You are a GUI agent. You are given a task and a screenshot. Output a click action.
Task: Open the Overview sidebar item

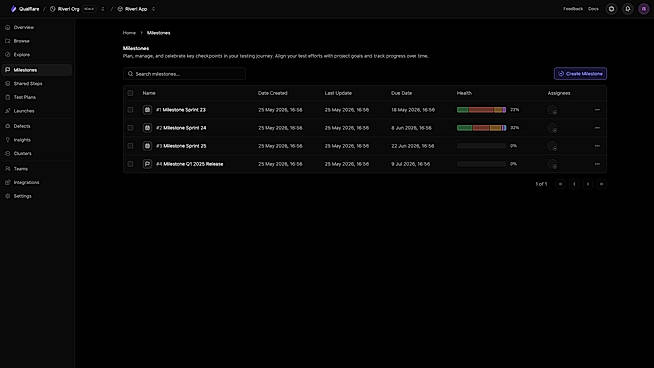(37, 28)
